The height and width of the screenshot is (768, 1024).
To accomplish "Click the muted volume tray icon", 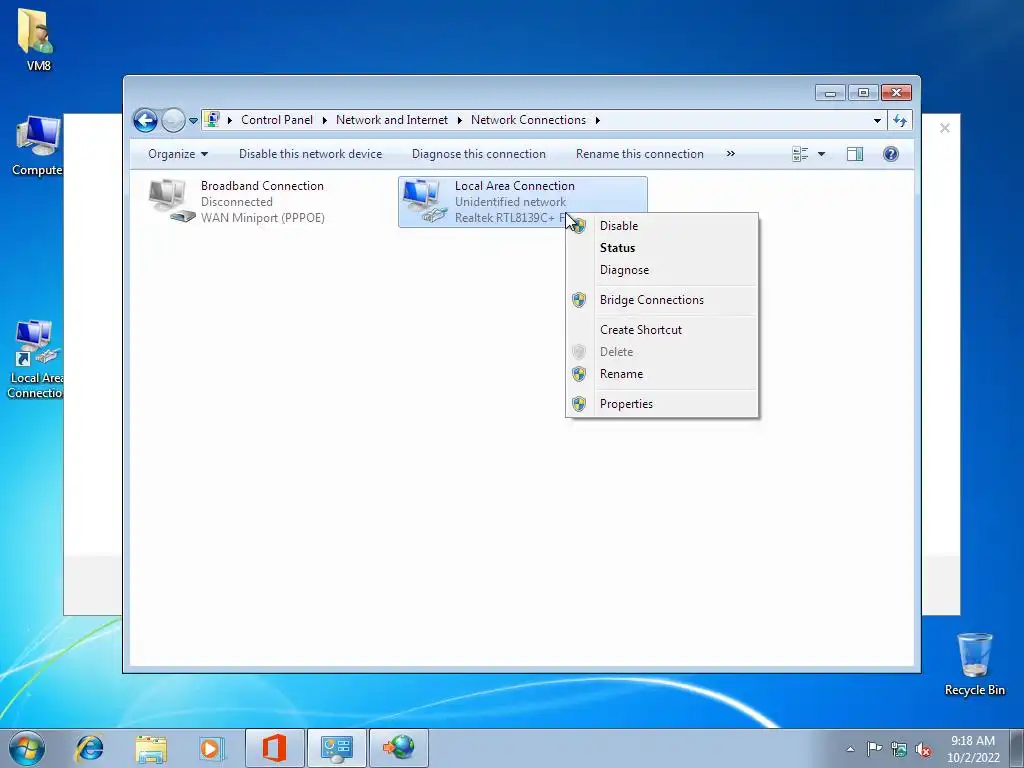I will click(x=923, y=749).
